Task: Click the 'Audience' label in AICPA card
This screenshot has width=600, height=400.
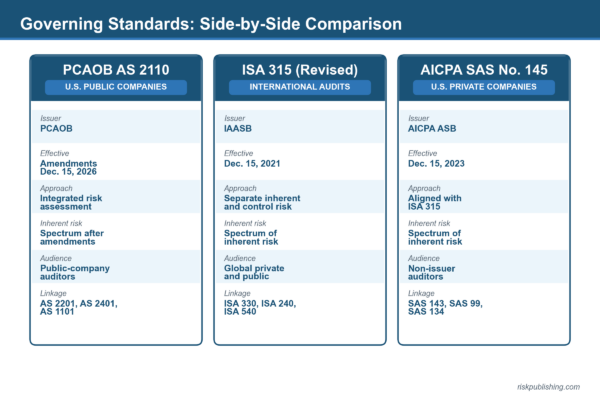Action: tap(424, 258)
